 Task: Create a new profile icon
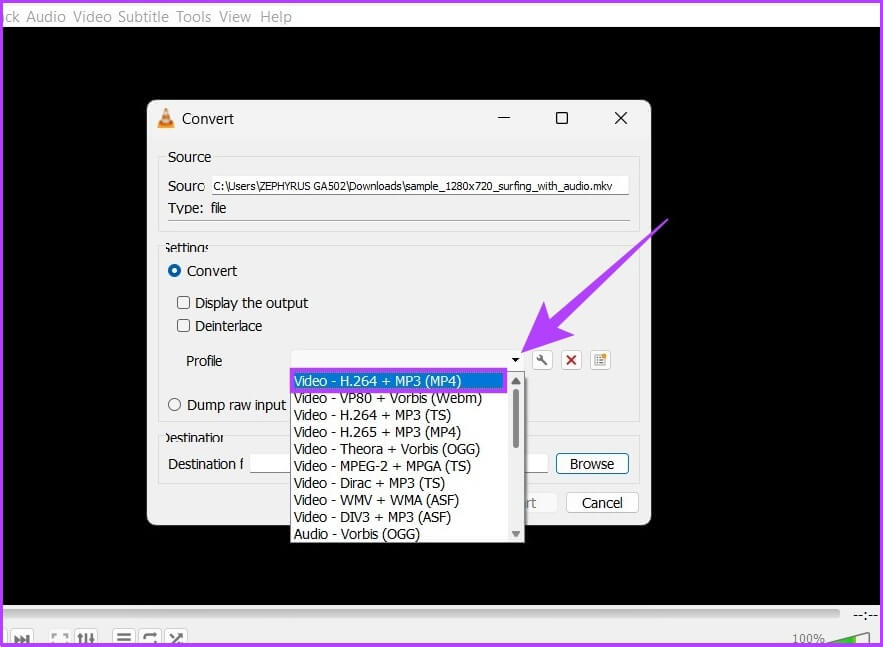point(600,360)
